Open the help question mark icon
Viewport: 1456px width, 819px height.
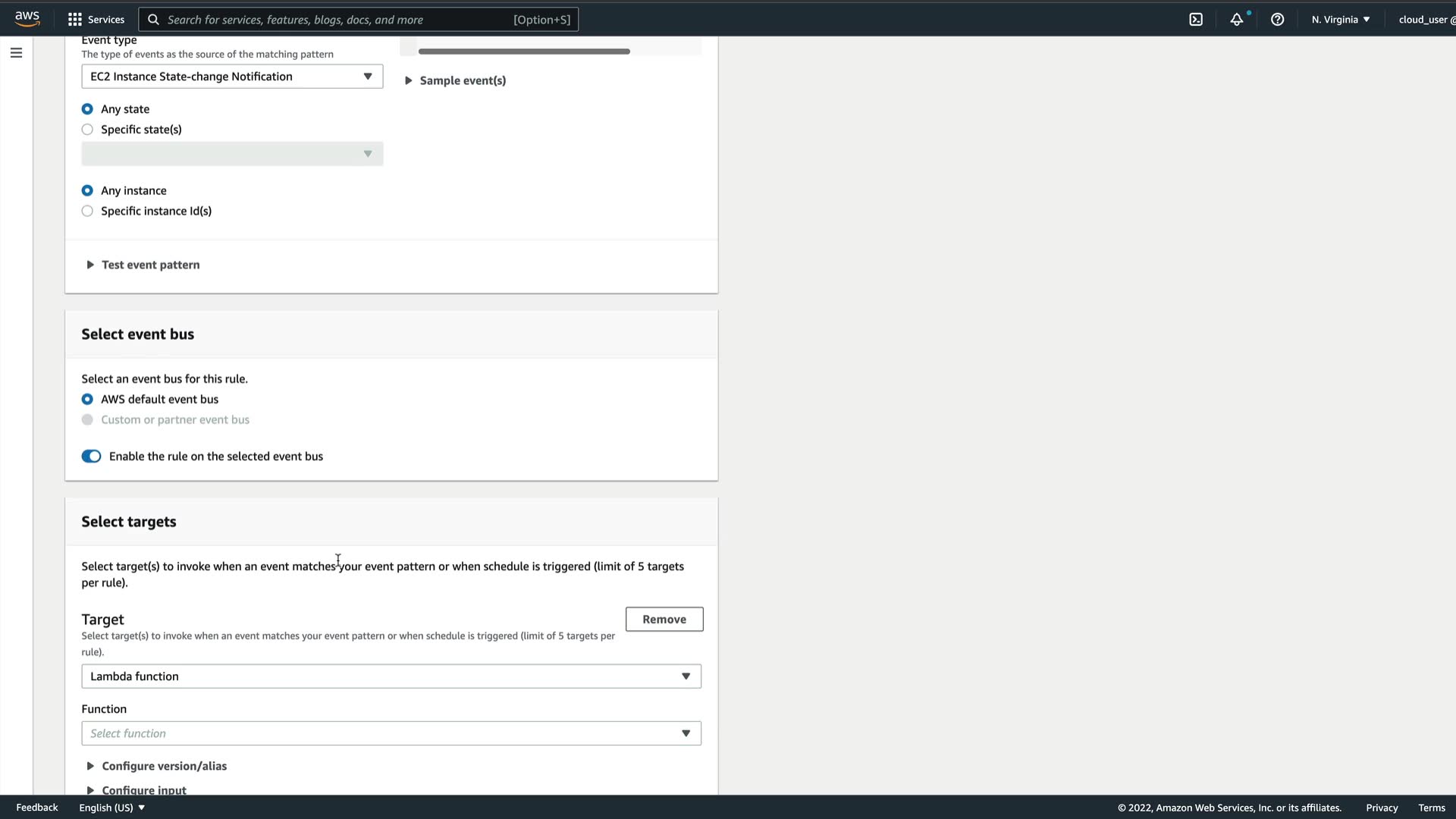pos(1278,20)
